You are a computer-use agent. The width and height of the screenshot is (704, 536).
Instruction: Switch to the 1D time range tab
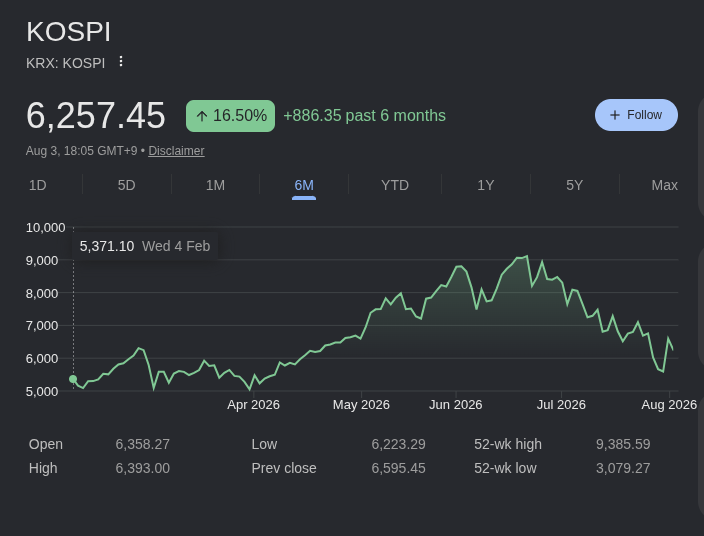(x=38, y=185)
